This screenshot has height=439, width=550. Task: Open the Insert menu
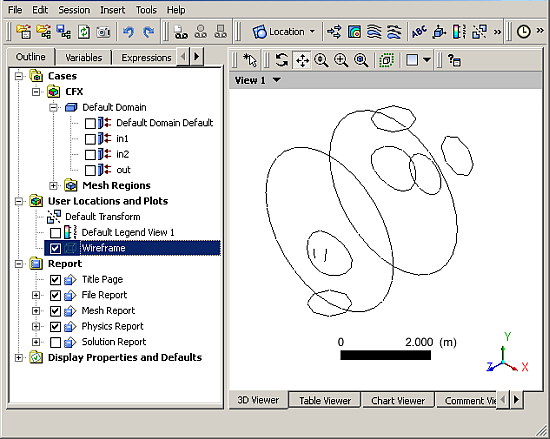click(x=113, y=10)
